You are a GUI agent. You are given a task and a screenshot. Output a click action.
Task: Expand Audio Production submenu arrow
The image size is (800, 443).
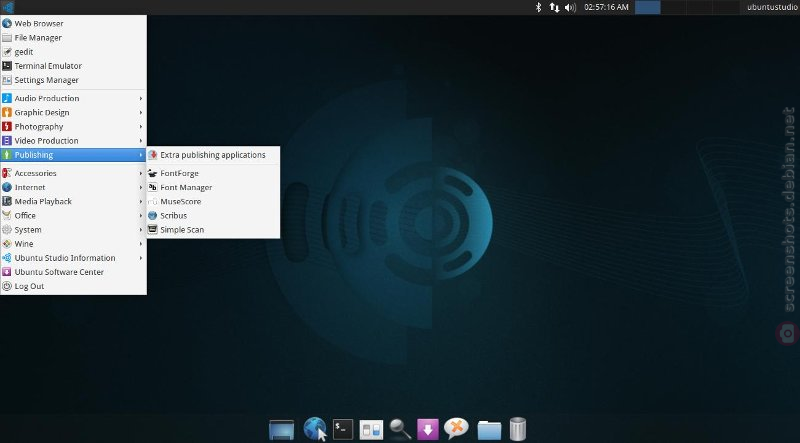(x=141, y=98)
